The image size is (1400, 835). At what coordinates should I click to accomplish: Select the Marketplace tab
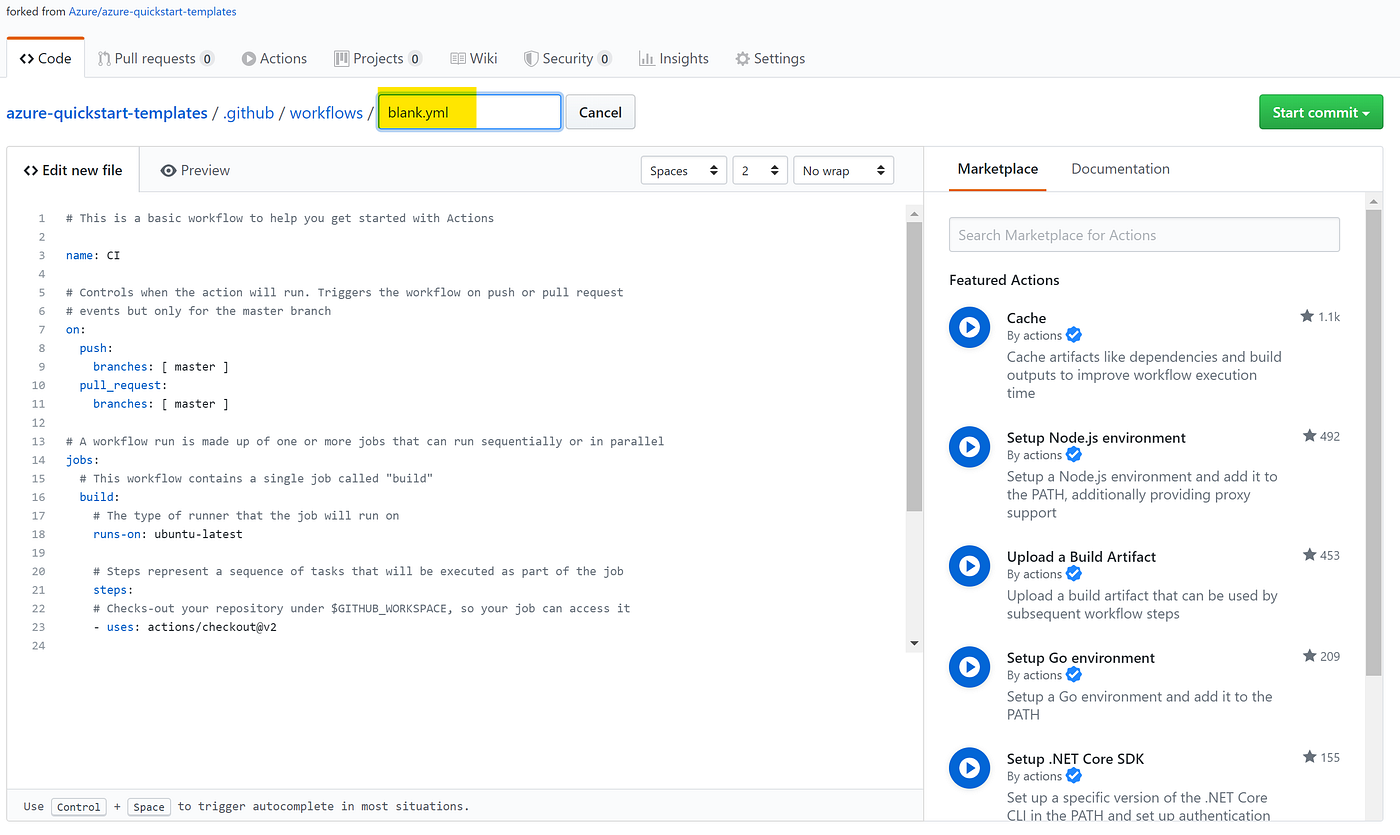[997, 168]
